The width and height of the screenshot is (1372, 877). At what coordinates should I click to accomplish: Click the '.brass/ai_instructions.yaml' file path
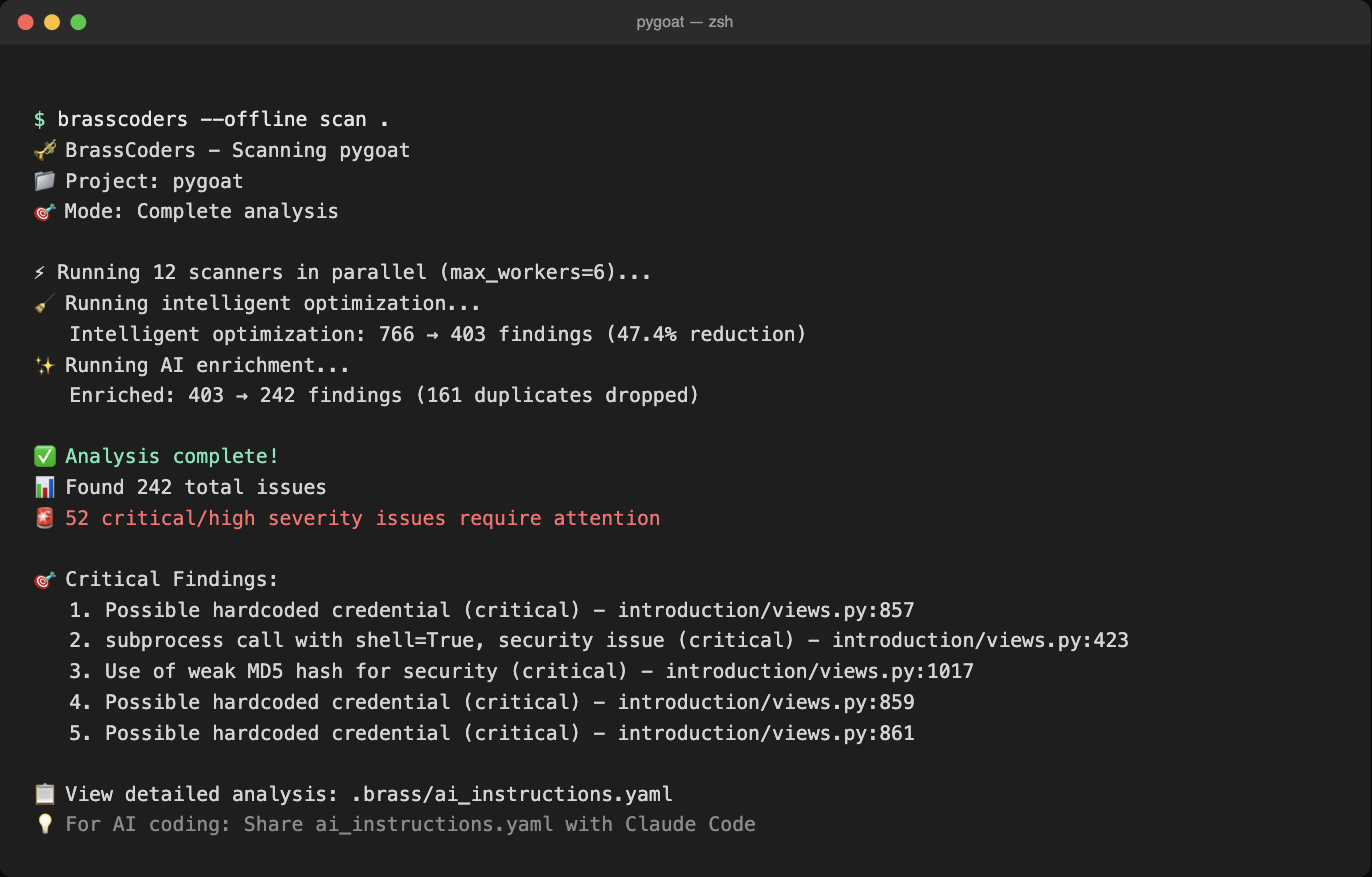coord(512,795)
